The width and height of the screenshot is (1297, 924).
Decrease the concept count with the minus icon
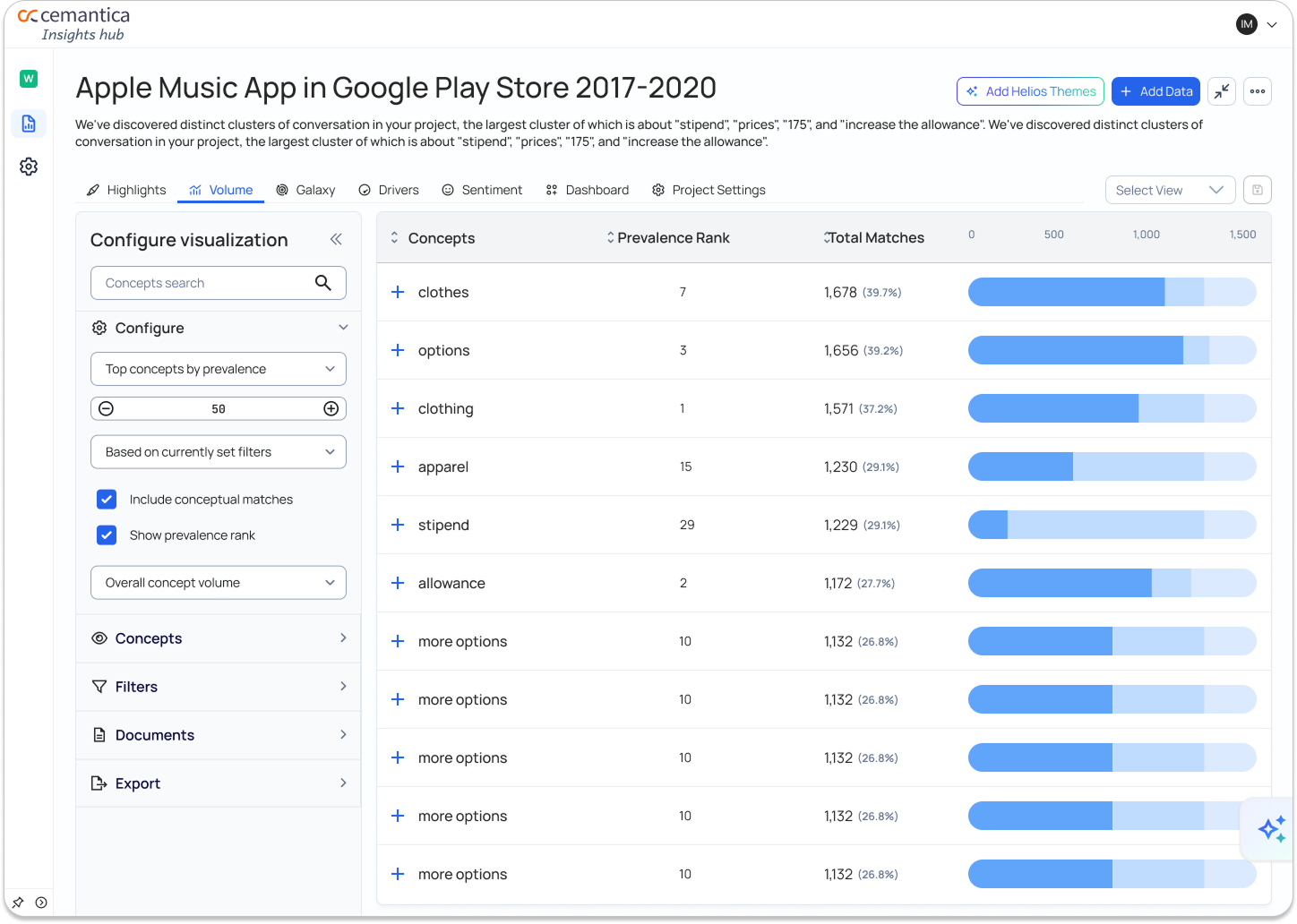point(106,409)
